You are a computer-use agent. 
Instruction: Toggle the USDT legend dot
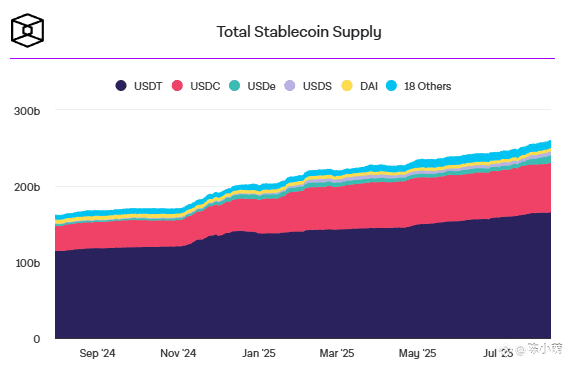pos(121,86)
